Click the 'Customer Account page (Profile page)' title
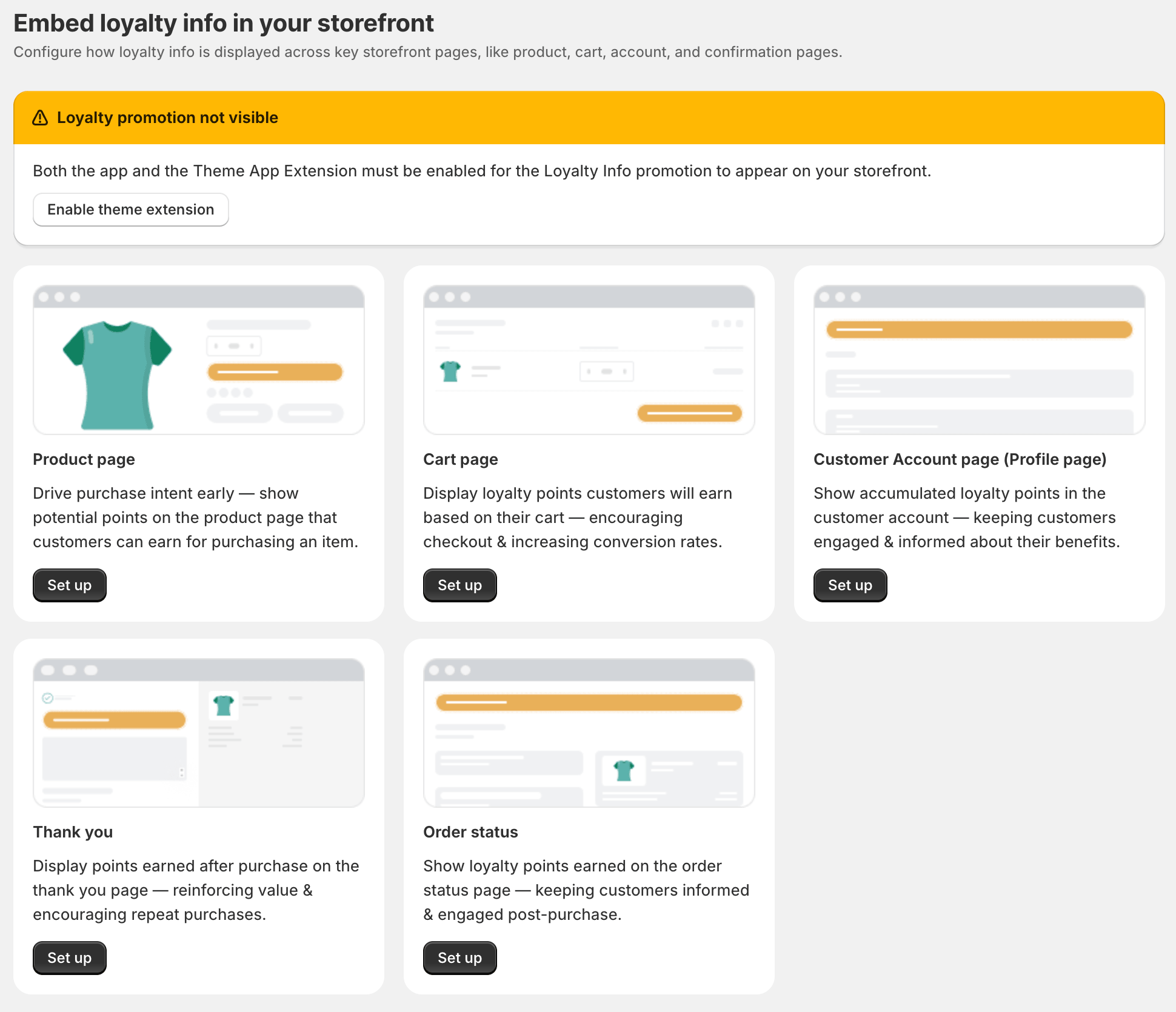 [x=960, y=459]
